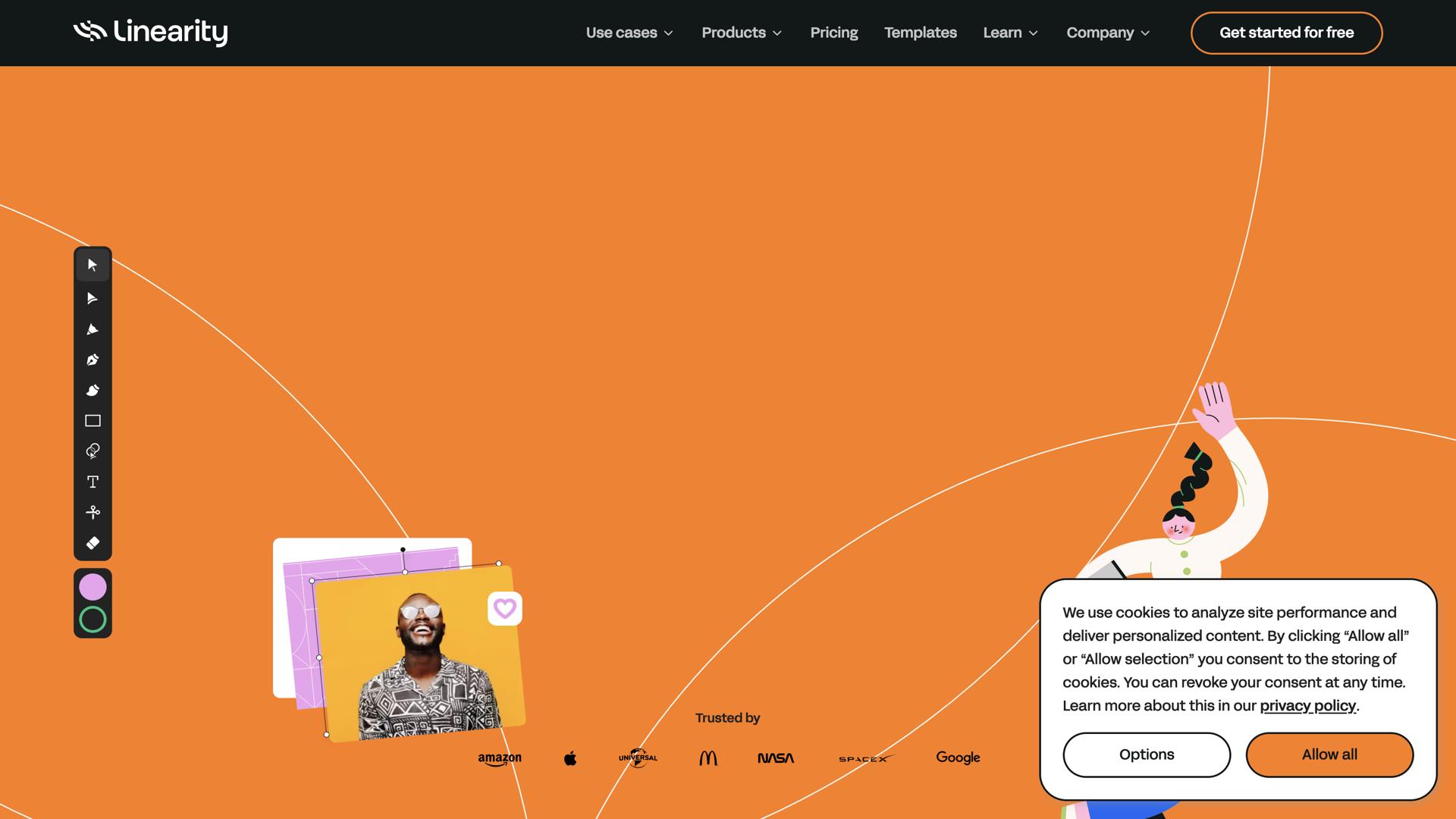Expand the Learn dropdown
This screenshot has width=1456, height=819.
pyautogui.click(x=1010, y=33)
